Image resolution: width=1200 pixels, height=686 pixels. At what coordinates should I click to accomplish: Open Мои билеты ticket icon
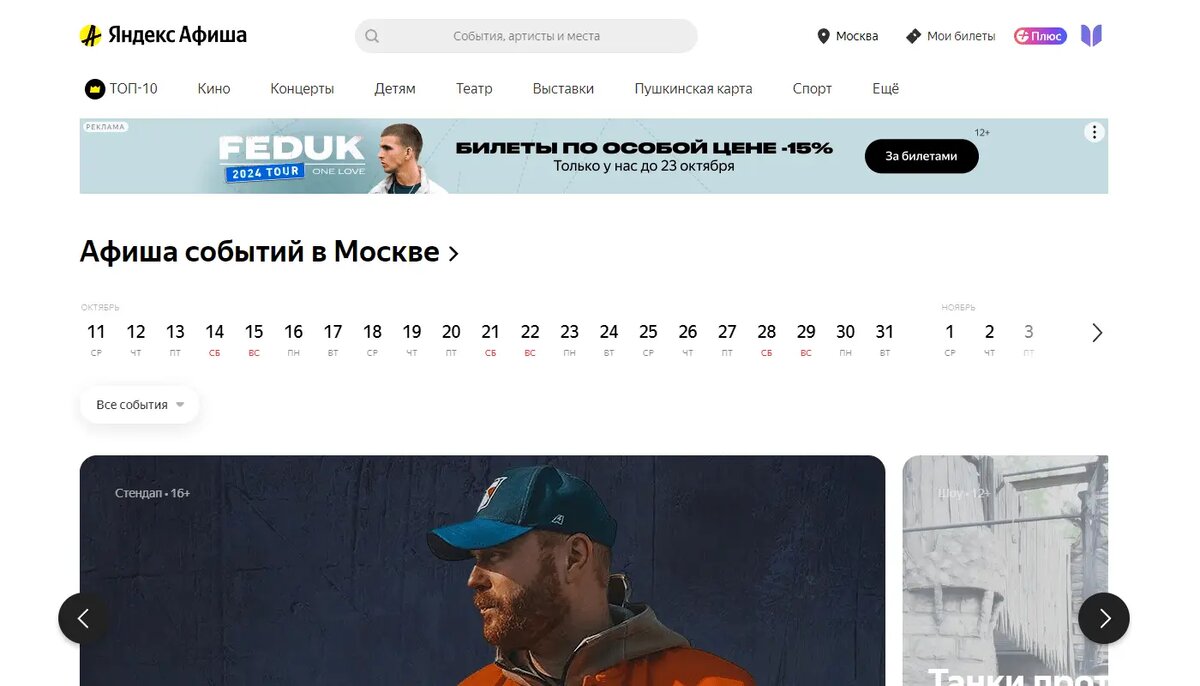pos(913,36)
